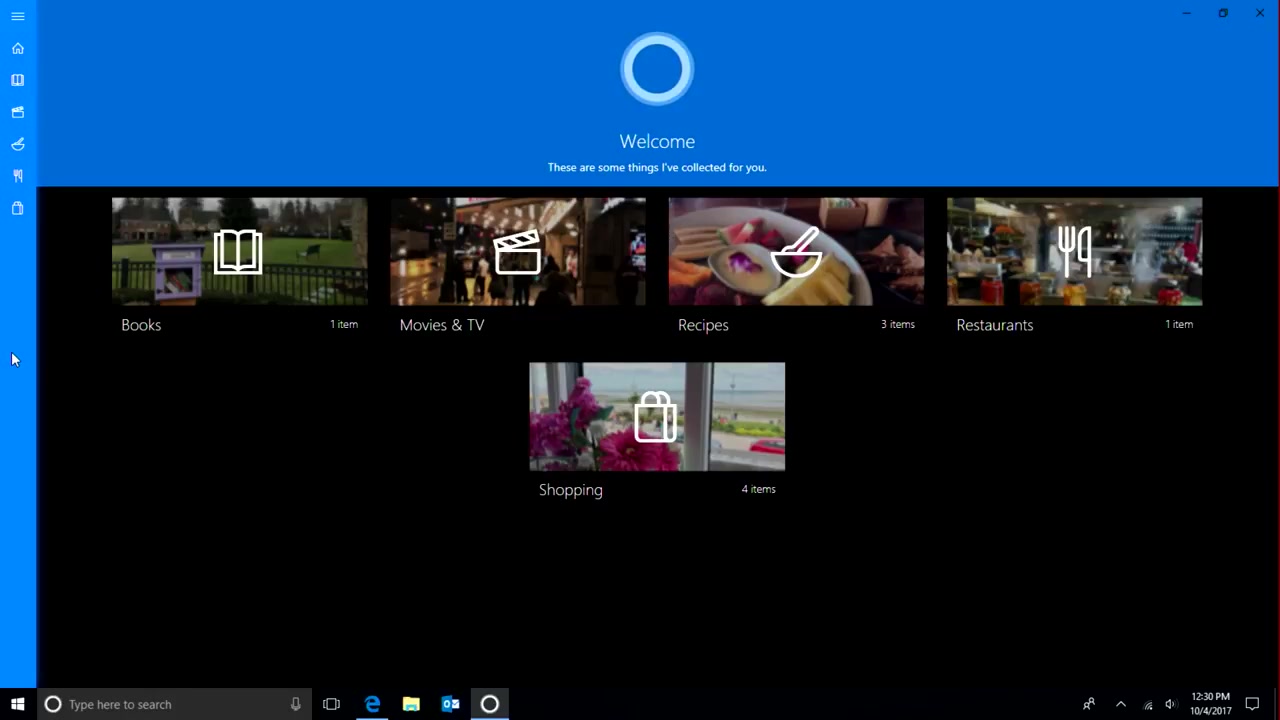Click the Restaurants label
1280x720 pixels.
(995, 325)
